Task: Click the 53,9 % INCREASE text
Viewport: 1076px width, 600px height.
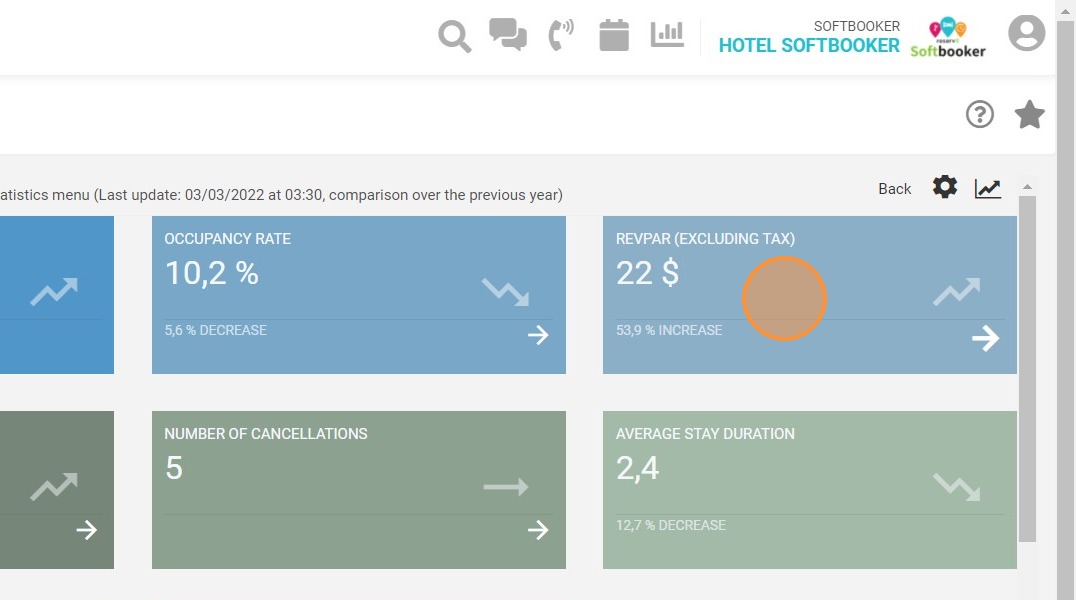Action: [669, 330]
